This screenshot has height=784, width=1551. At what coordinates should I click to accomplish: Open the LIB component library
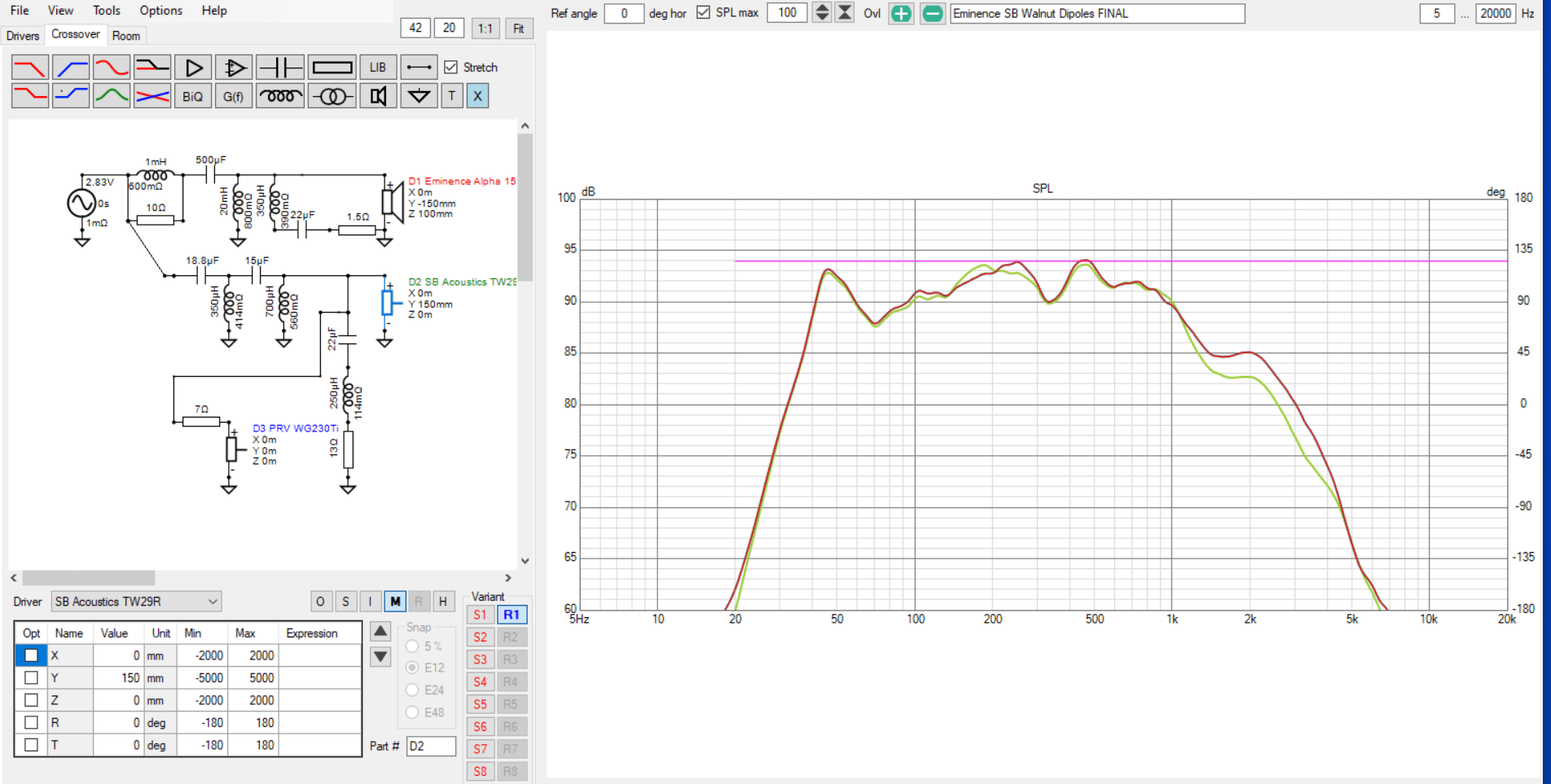(x=378, y=67)
